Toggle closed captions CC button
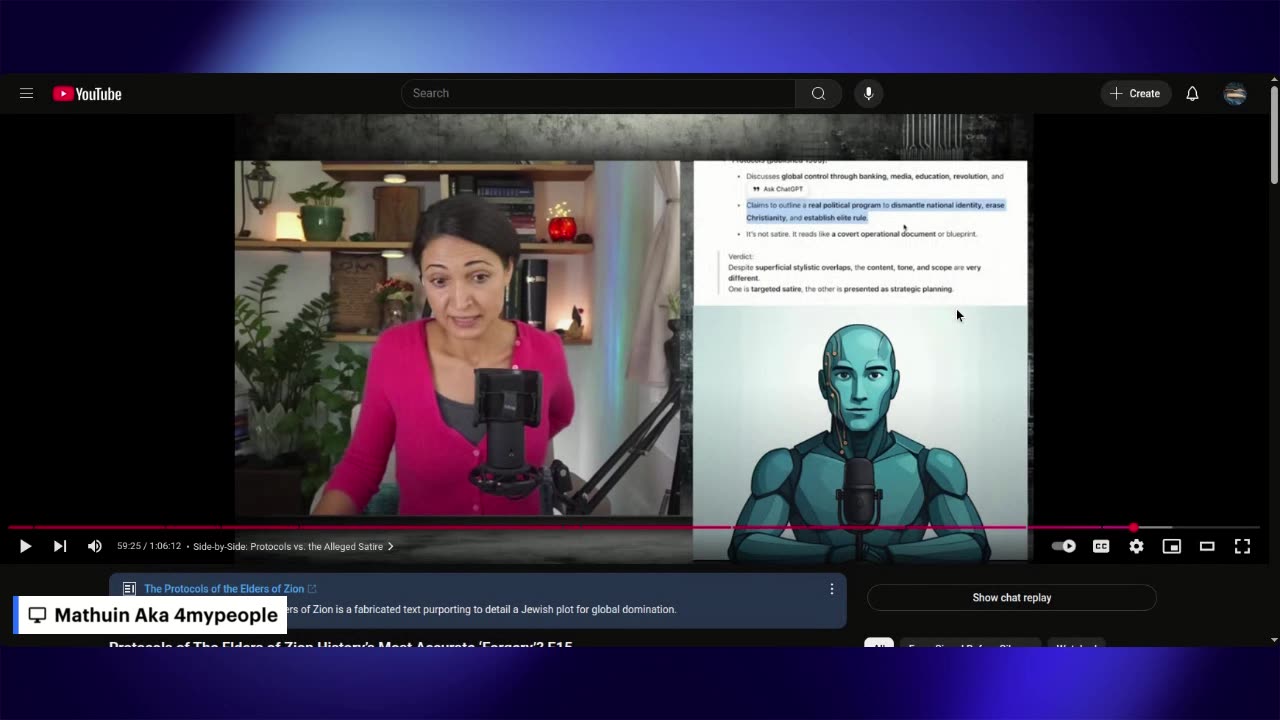The image size is (1280, 720). pyautogui.click(x=1101, y=546)
